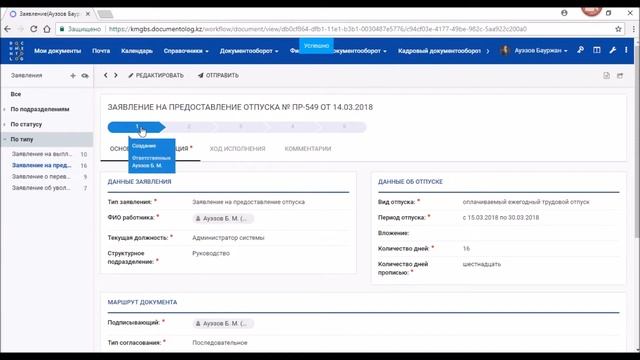Open the vertical dots header menu
This screenshot has height=360, width=640.
click(x=626, y=50)
